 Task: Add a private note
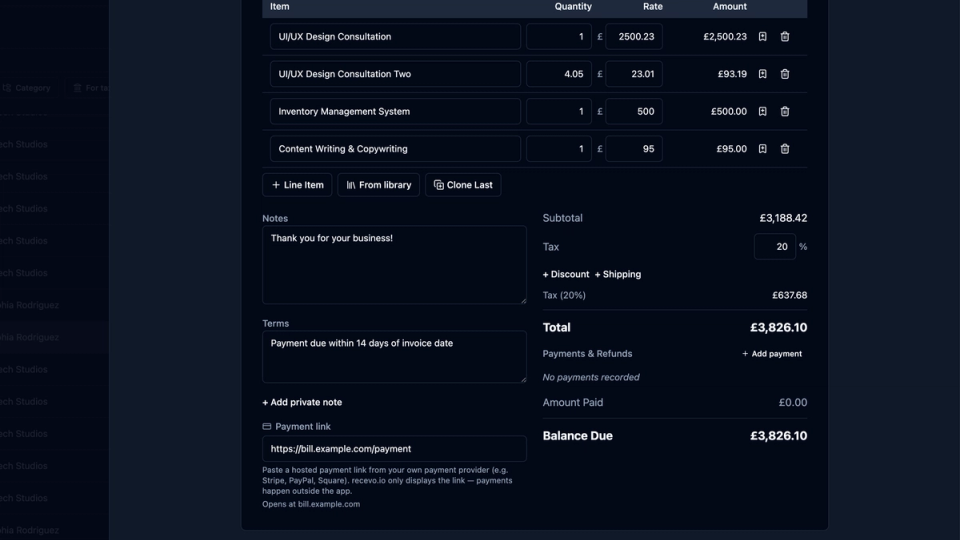(302, 402)
